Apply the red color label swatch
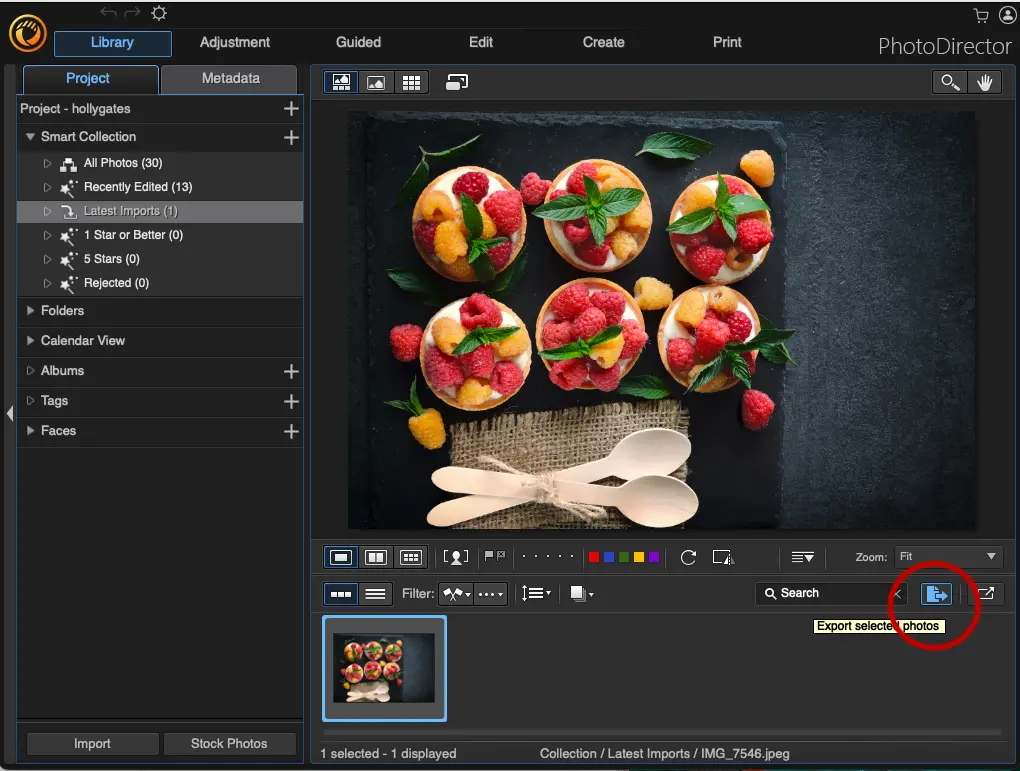Viewport: 1020px width, 771px height. [593, 557]
